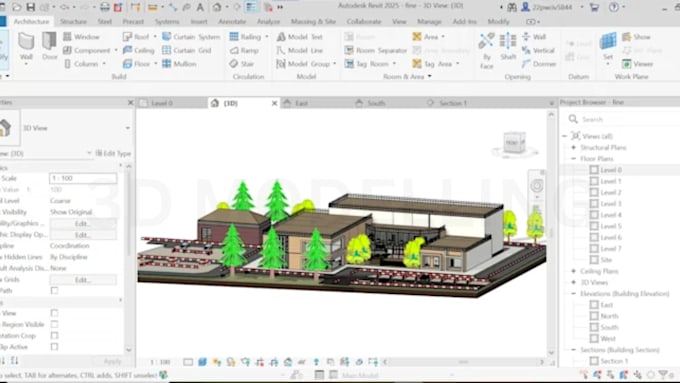Save the project from the quick access toolbar
This screenshot has height=383, width=680.
(x=30, y=7)
